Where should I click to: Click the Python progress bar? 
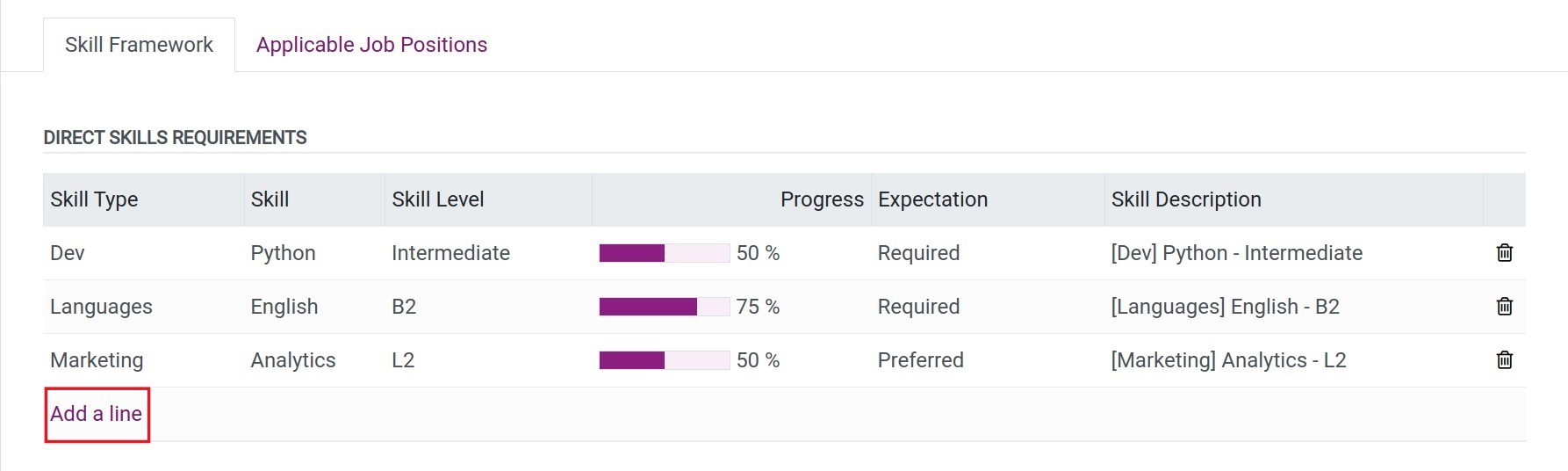664,253
